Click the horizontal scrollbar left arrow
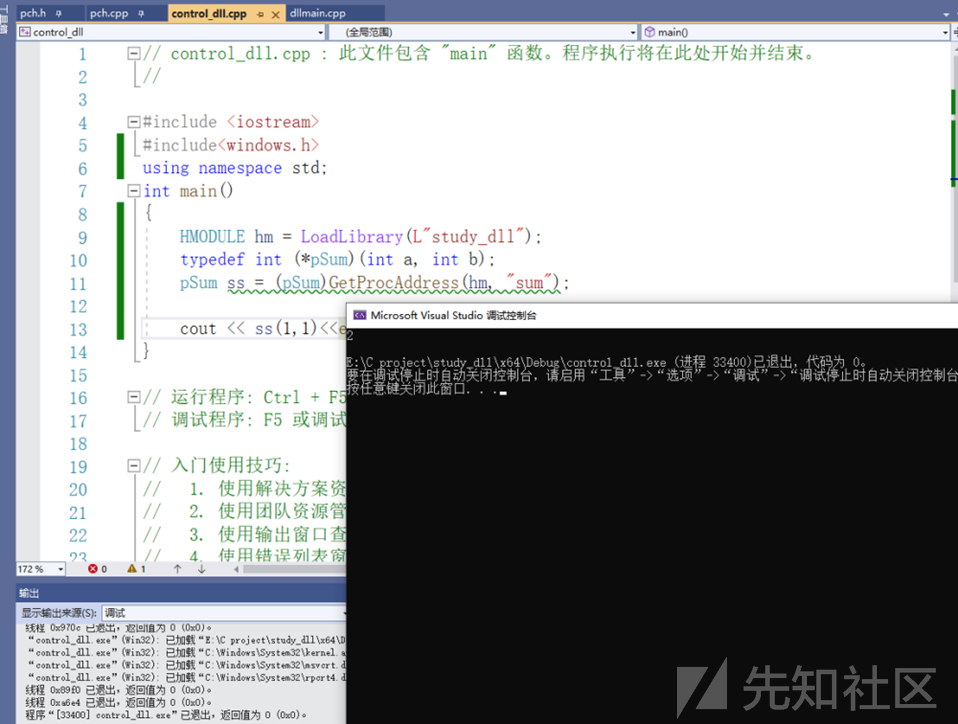The image size is (958, 724). tap(236, 569)
